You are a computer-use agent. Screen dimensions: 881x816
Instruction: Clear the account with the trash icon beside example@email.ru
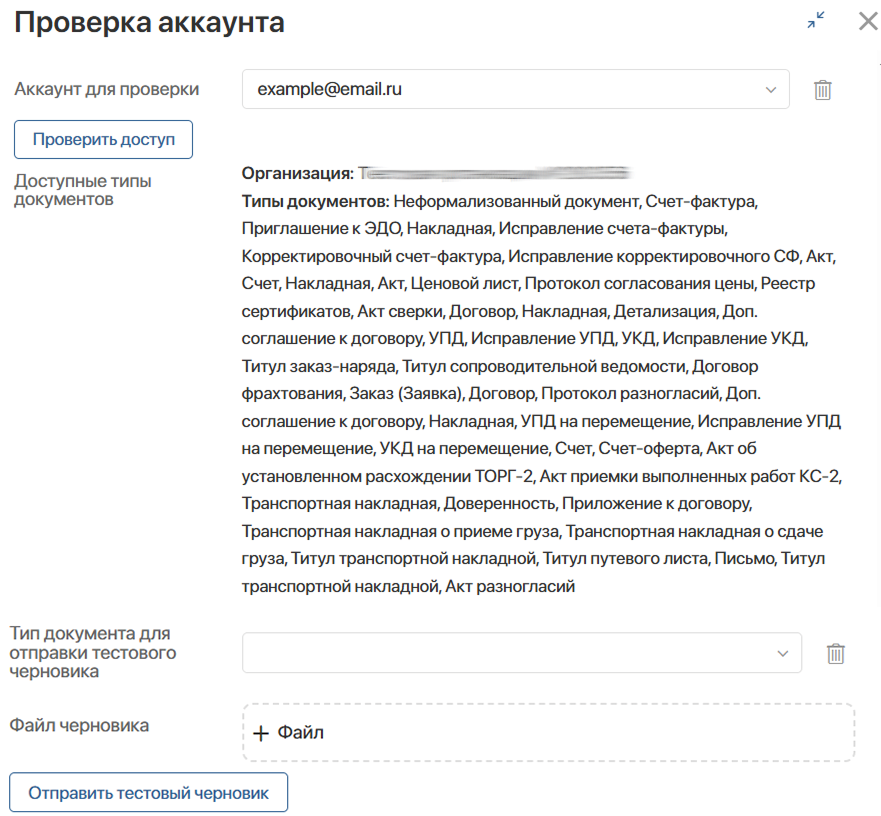(x=823, y=90)
